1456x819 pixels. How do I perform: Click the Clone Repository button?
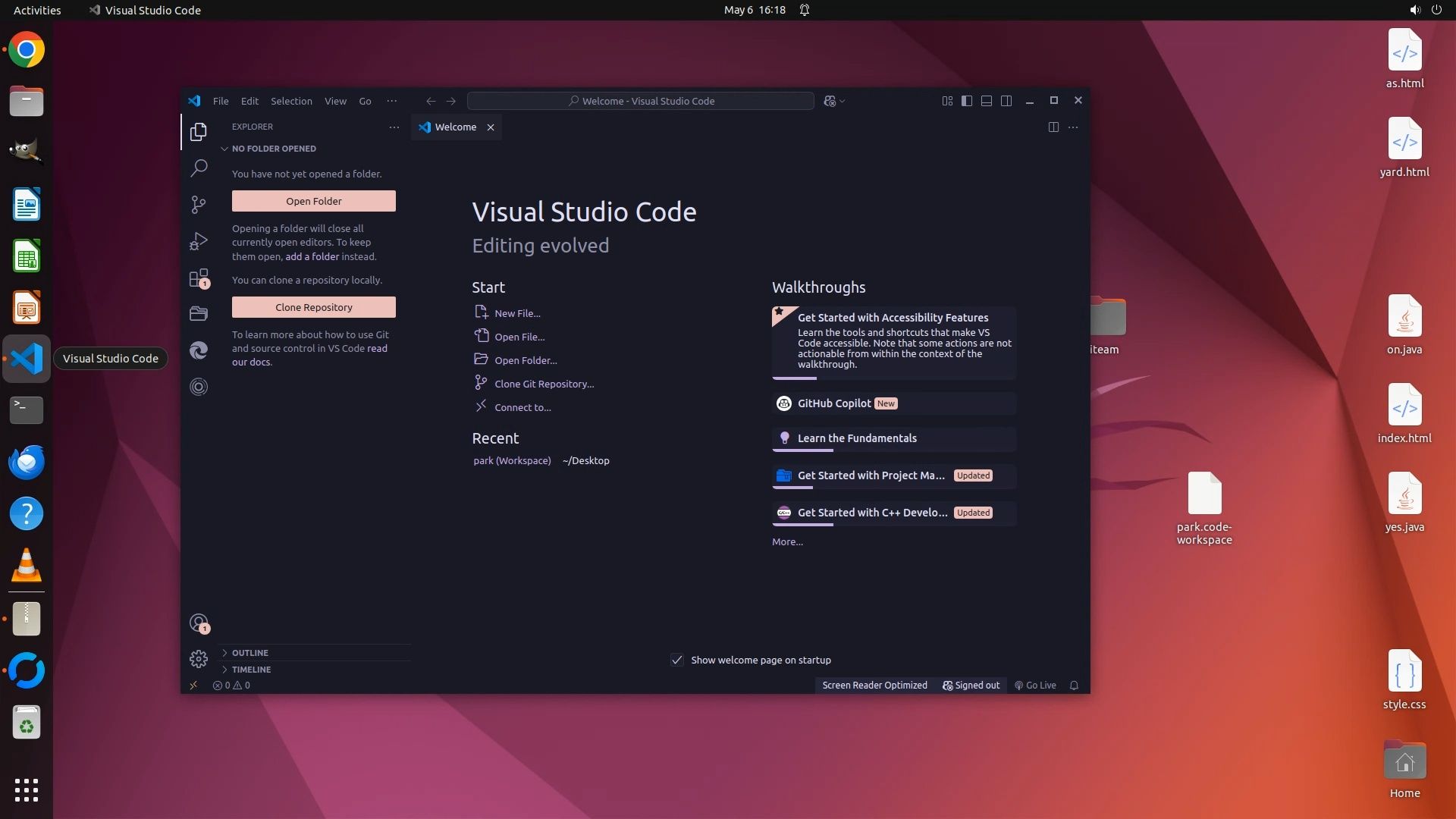(x=313, y=307)
